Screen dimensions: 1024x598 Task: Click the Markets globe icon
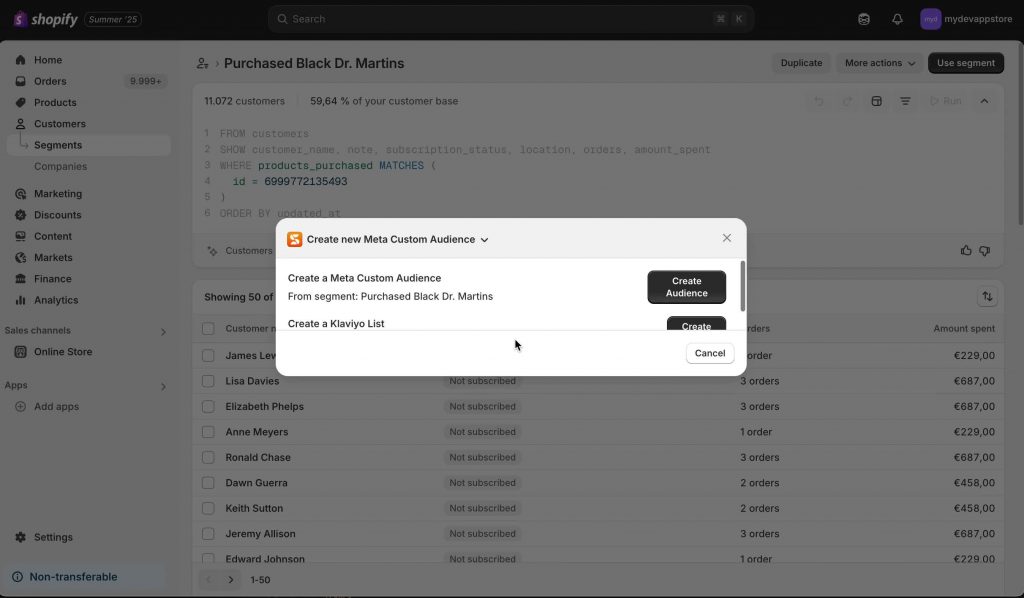tap(20, 258)
